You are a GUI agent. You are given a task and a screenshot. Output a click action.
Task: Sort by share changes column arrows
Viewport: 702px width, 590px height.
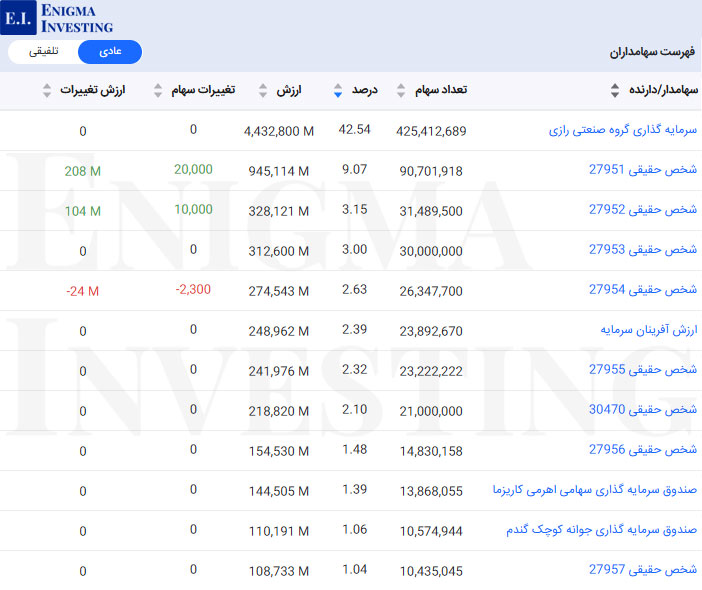158,91
